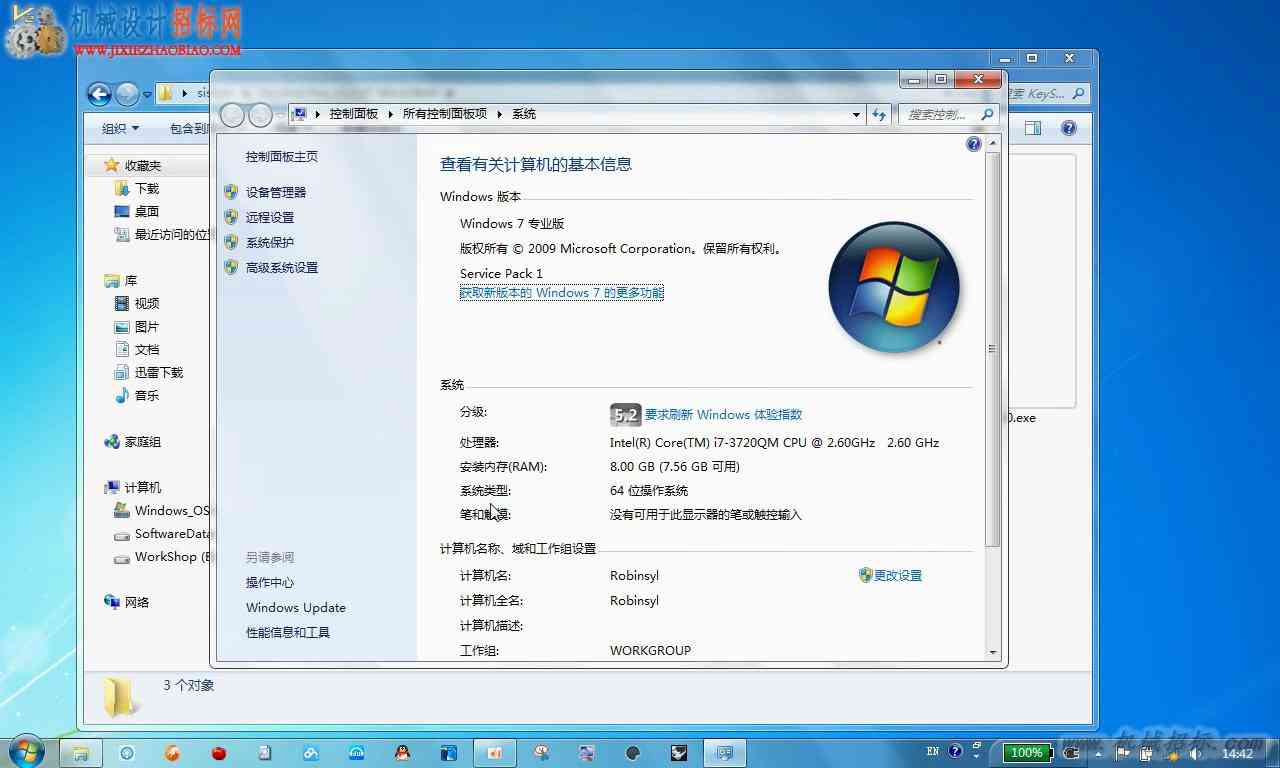This screenshot has height=768, width=1280.
Task: Select 音乐 library in Explorer sidebar
Action: tap(147, 395)
